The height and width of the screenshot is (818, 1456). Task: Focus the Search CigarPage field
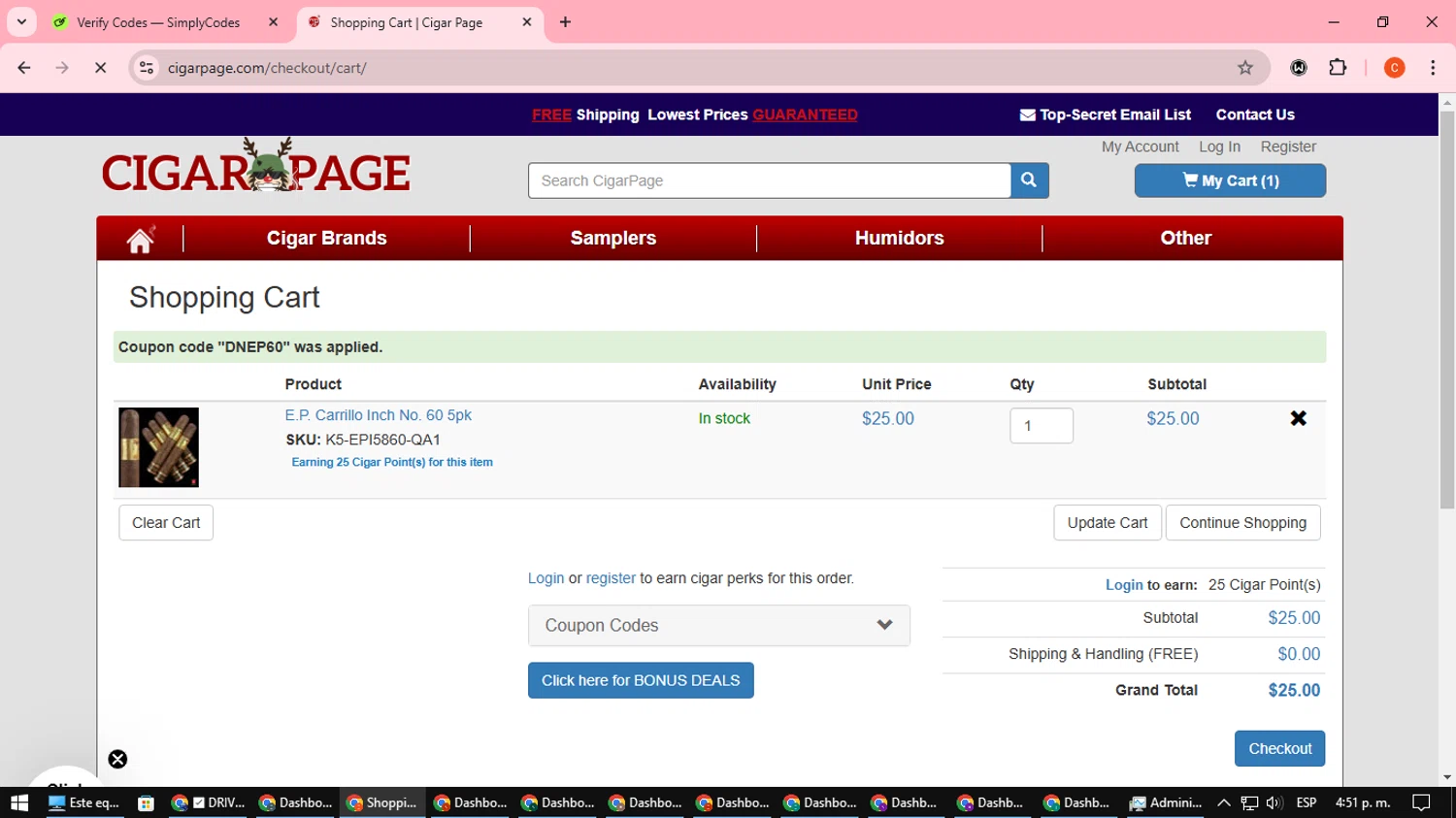[770, 180]
